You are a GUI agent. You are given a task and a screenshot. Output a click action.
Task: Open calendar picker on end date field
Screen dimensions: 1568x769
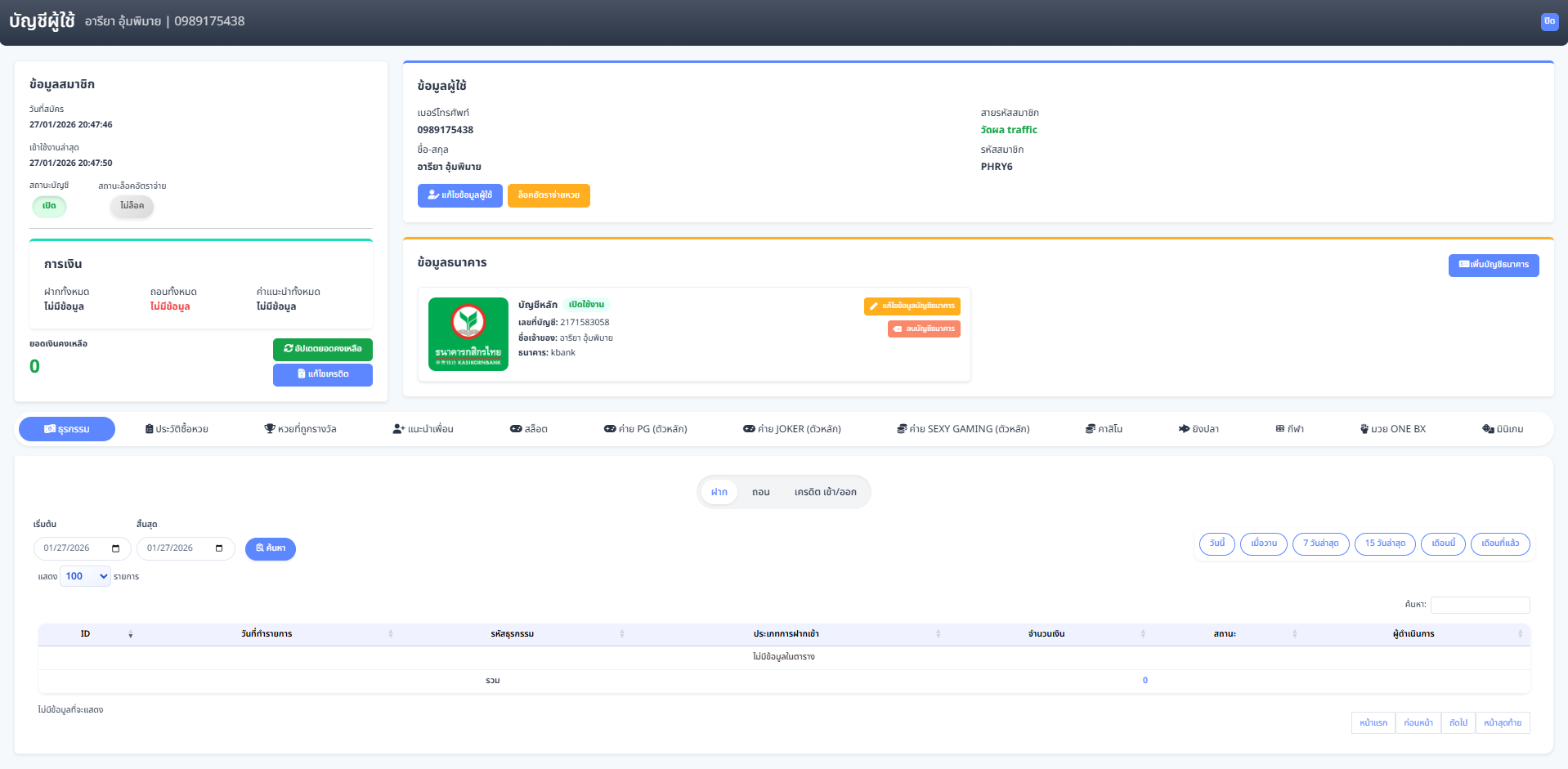pos(218,548)
